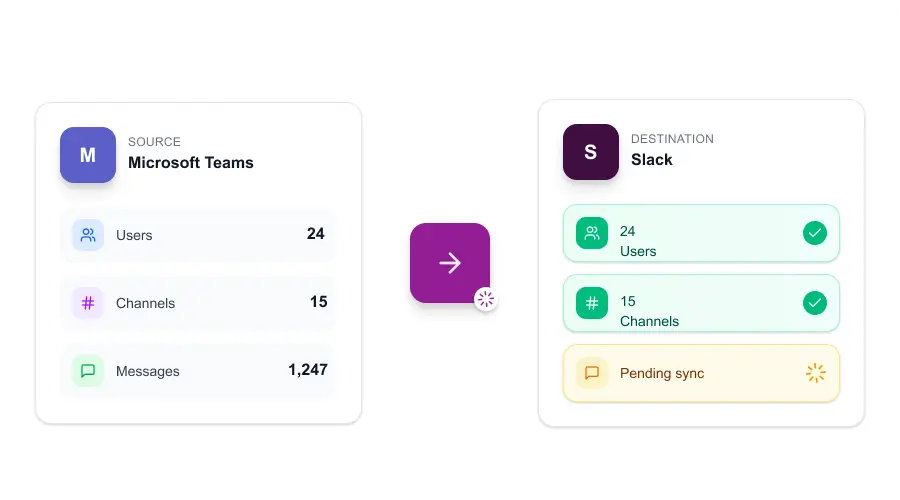Select the Users row in Microsoft Teams card
The height and width of the screenshot is (500, 900).
click(x=198, y=235)
